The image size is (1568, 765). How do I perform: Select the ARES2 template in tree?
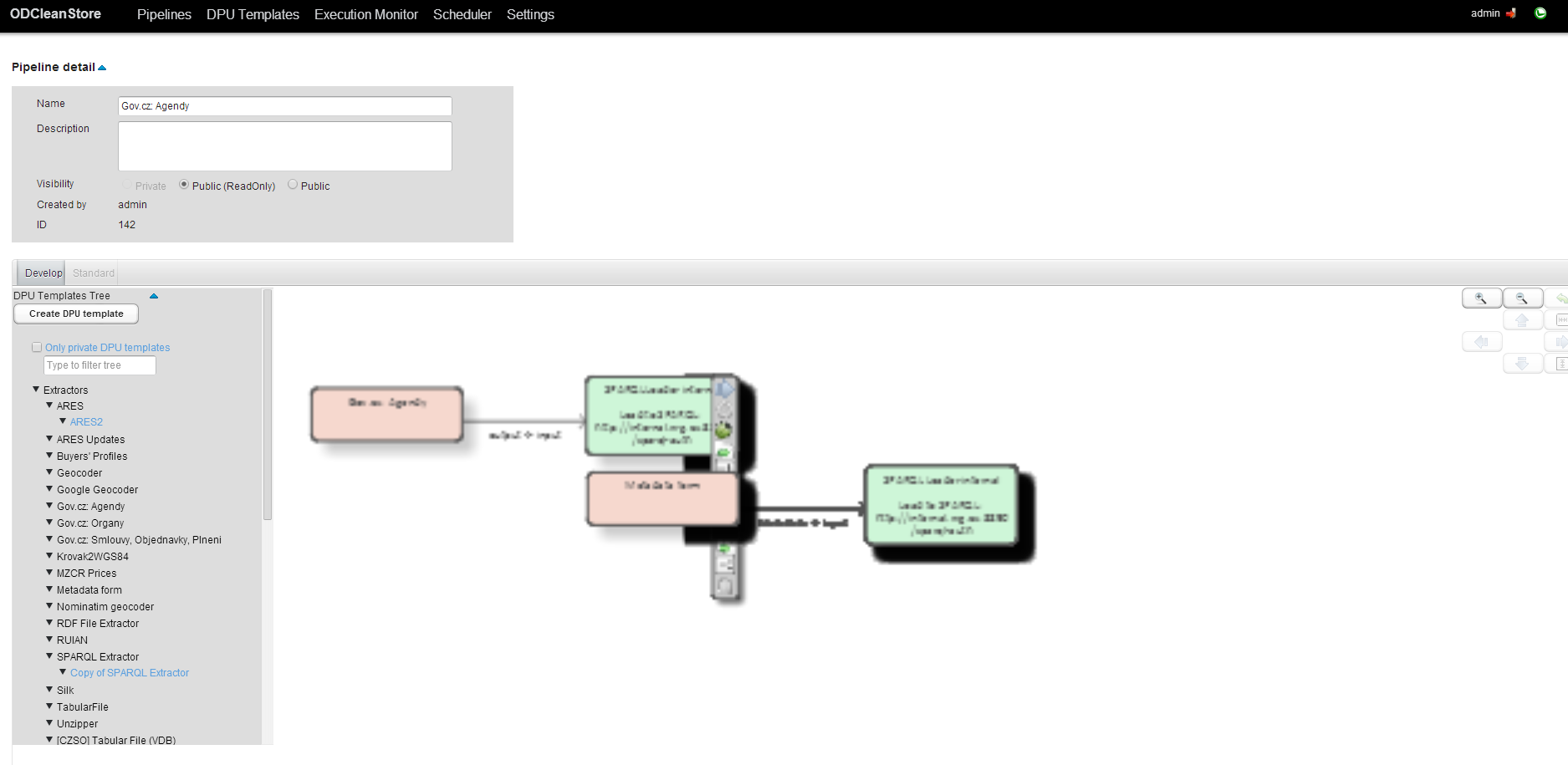(x=86, y=422)
